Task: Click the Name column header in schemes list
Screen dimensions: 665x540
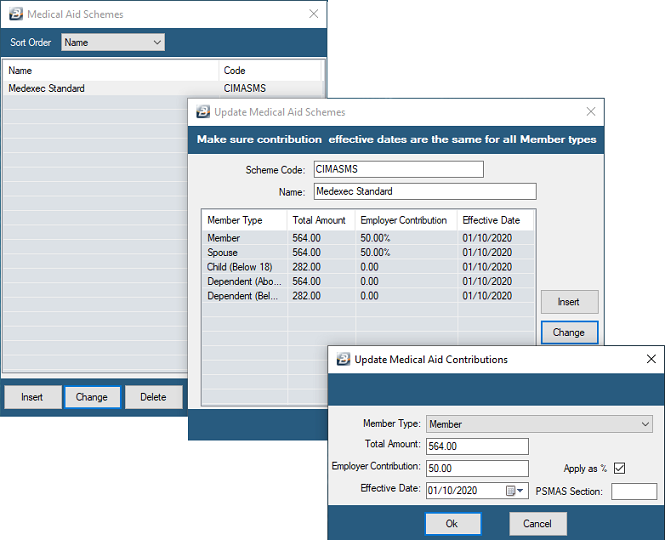Action: coord(111,70)
